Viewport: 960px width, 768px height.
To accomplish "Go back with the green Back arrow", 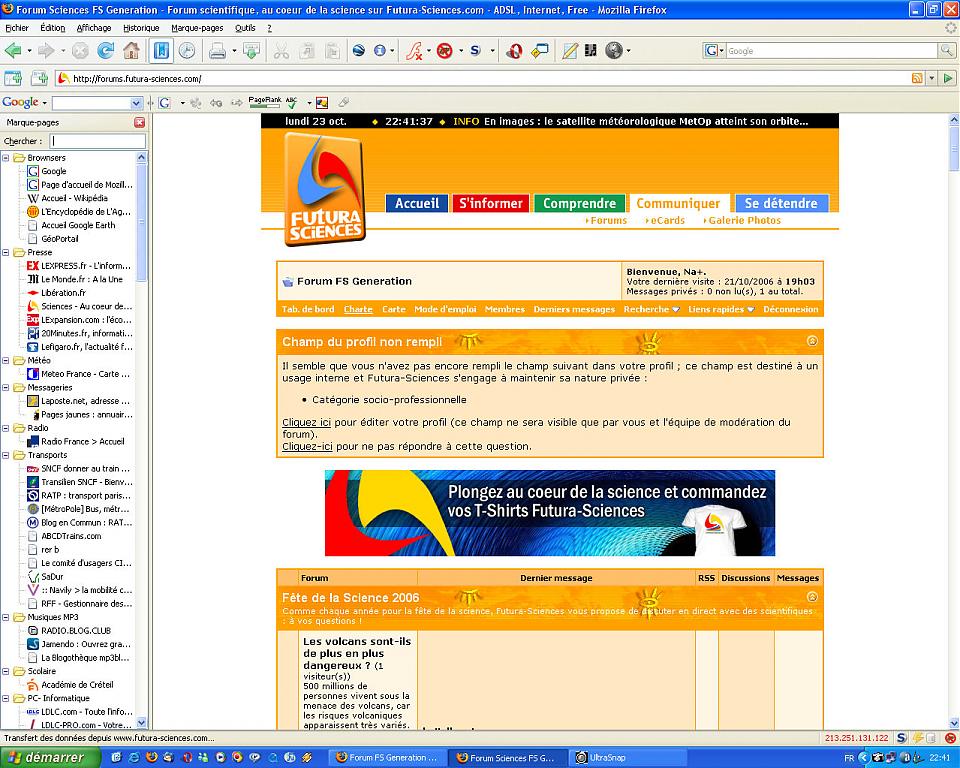I will pyautogui.click(x=12, y=51).
